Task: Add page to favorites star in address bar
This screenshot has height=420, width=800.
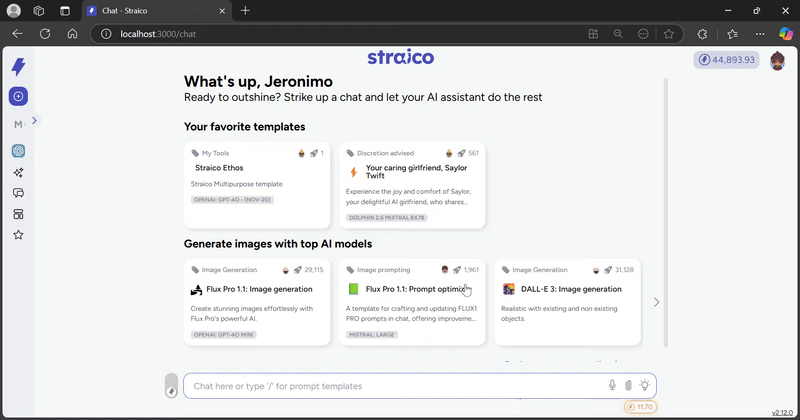Action: coord(668,34)
